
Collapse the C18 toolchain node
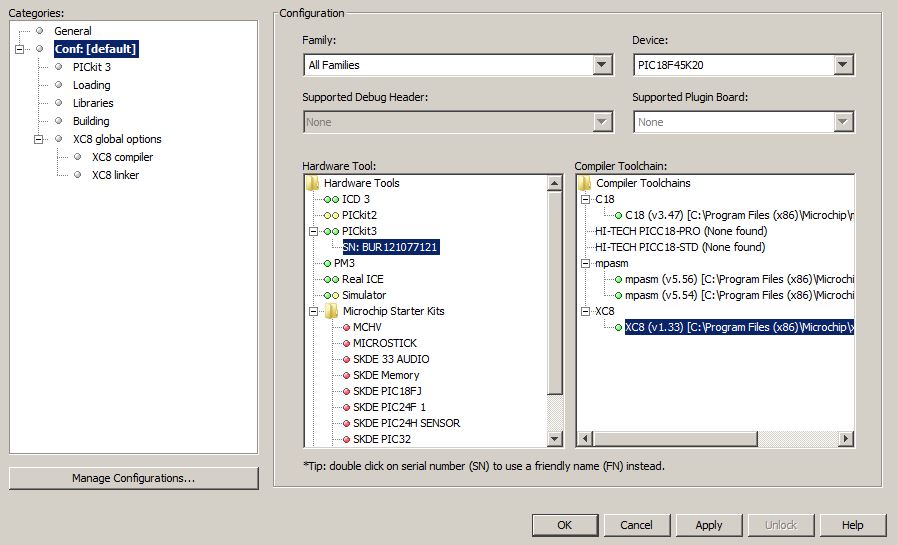click(585, 200)
